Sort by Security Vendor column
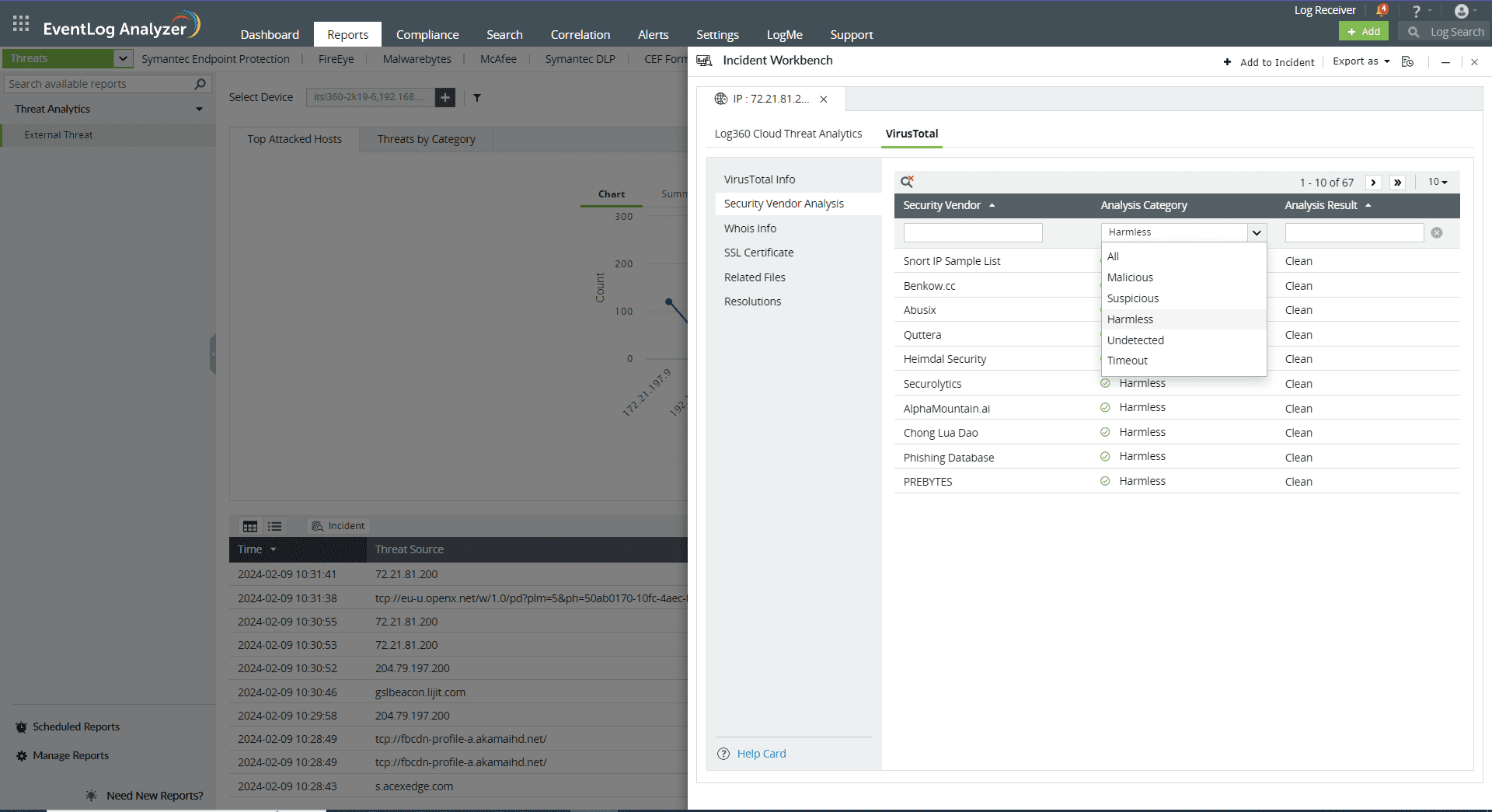 [949, 205]
